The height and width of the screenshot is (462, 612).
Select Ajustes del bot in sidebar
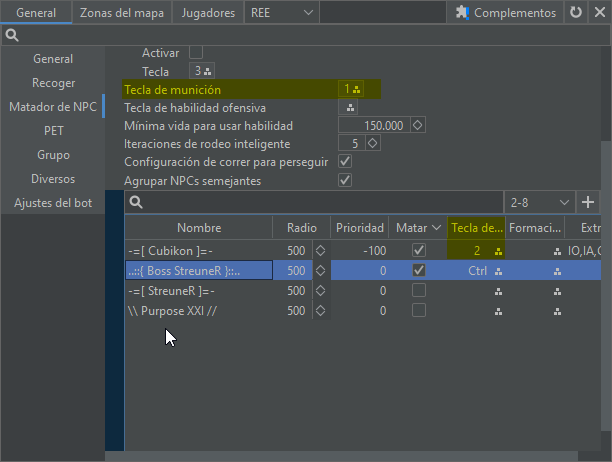(x=53, y=202)
